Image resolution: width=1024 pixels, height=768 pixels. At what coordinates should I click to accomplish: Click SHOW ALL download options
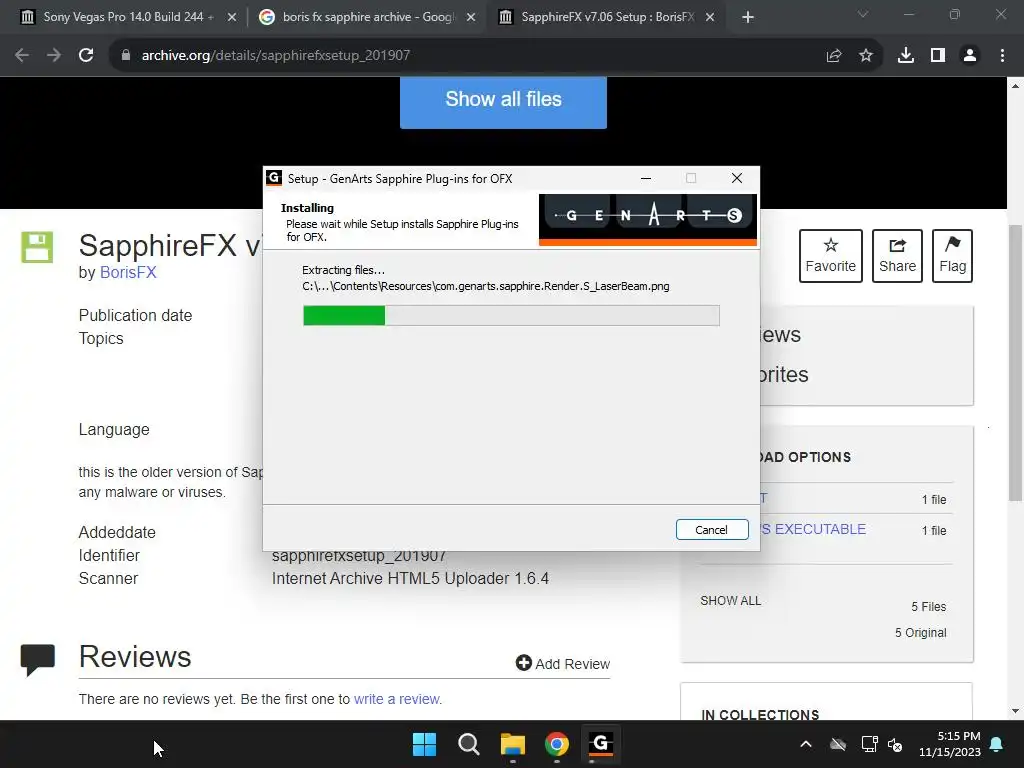731,601
